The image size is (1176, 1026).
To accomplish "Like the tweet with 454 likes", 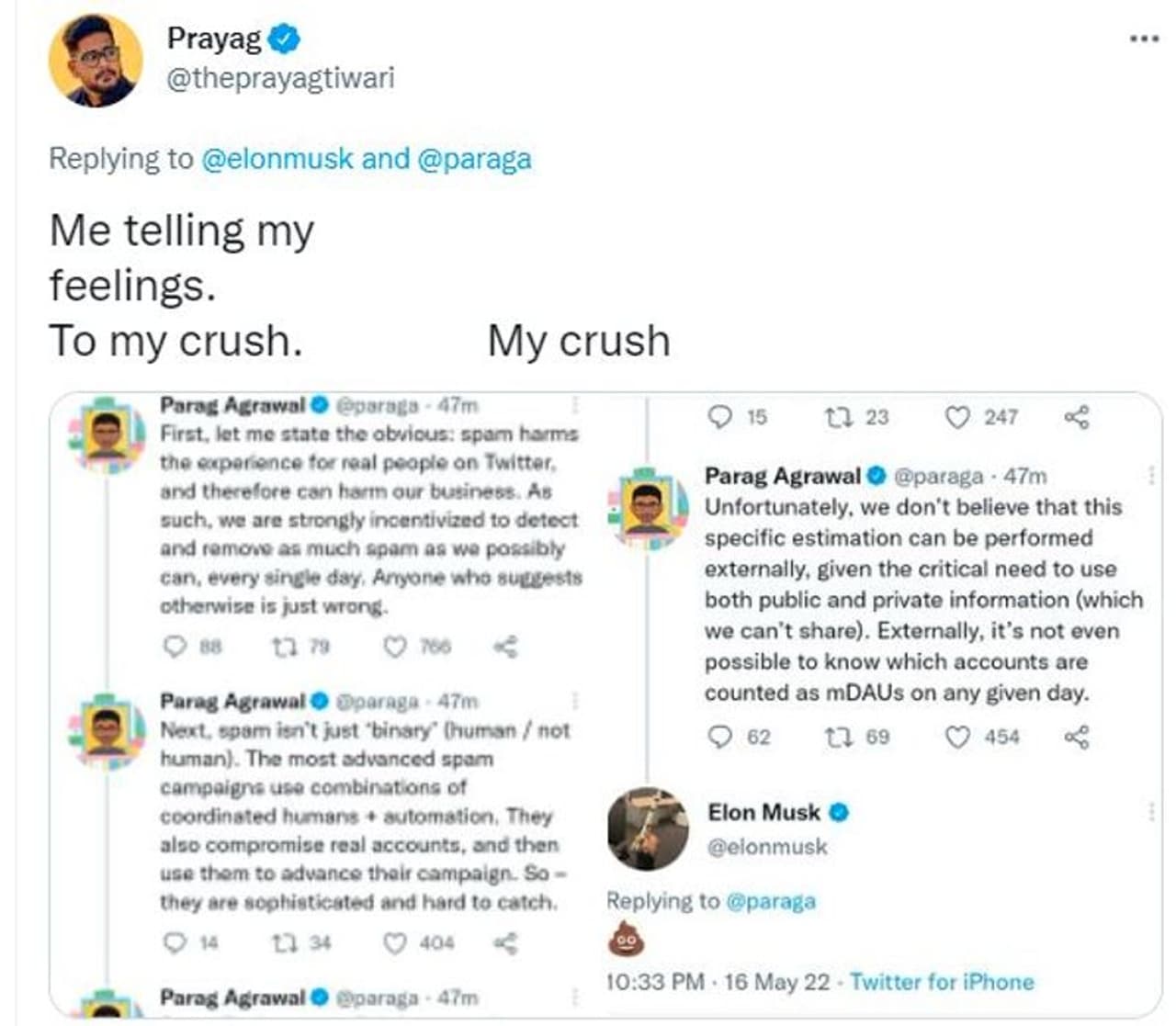I will (x=957, y=737).
